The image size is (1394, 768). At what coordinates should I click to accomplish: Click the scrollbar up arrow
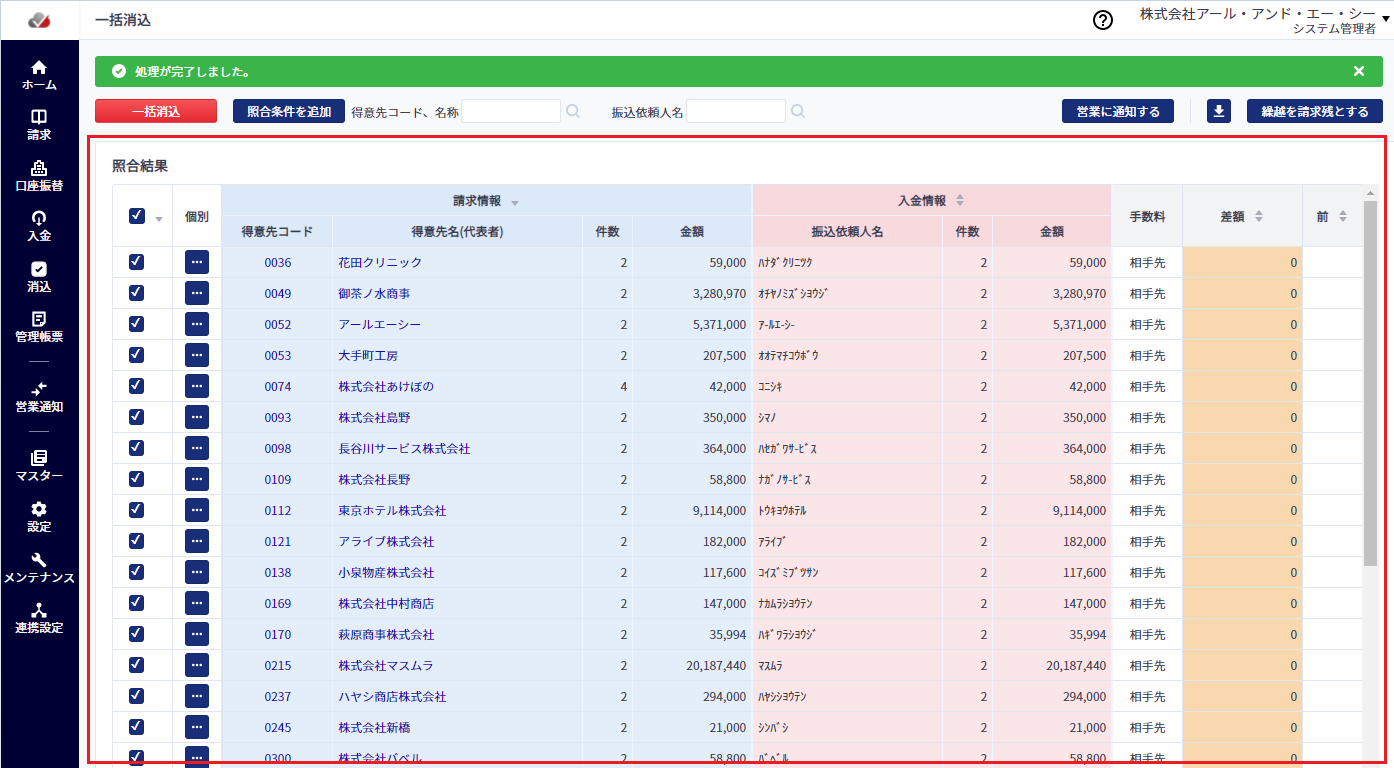[1370, 193]
